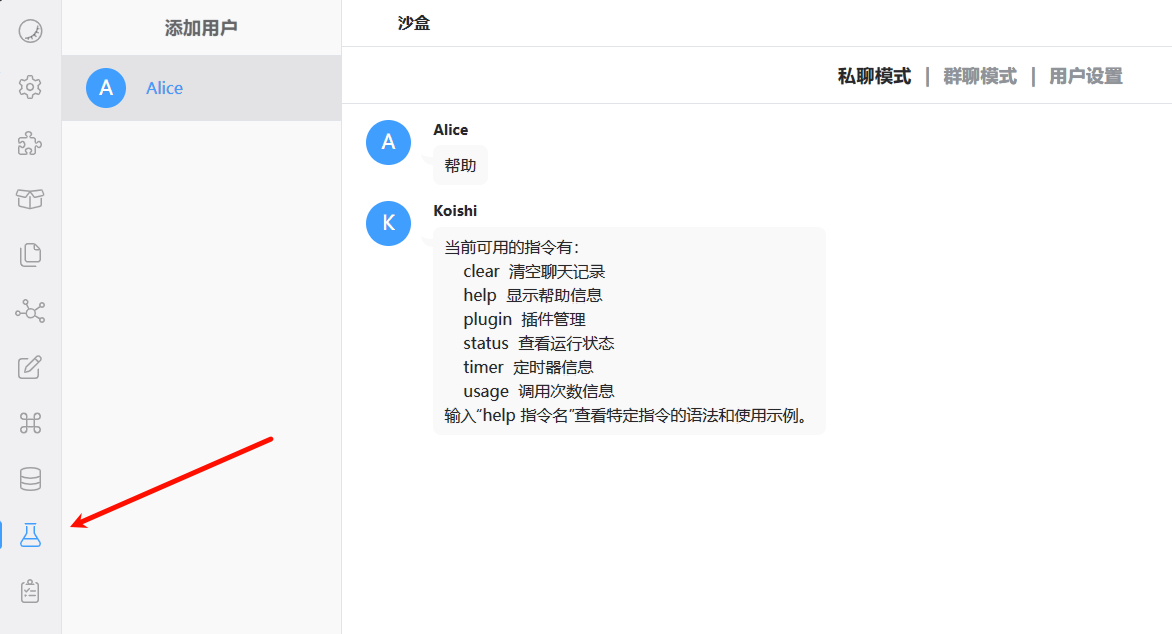Screen dimensions: 1172x634
Task: Open 用户设置 panel
Action: pyautogui.click(x=1085, y=75)
